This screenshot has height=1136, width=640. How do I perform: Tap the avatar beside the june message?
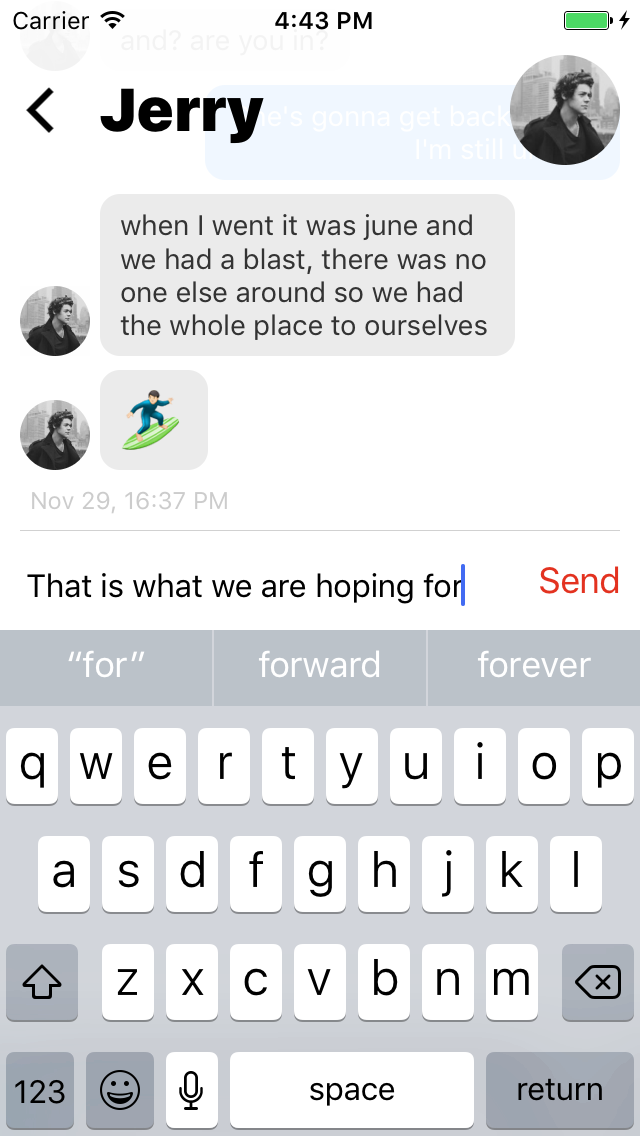click(55, 320)
